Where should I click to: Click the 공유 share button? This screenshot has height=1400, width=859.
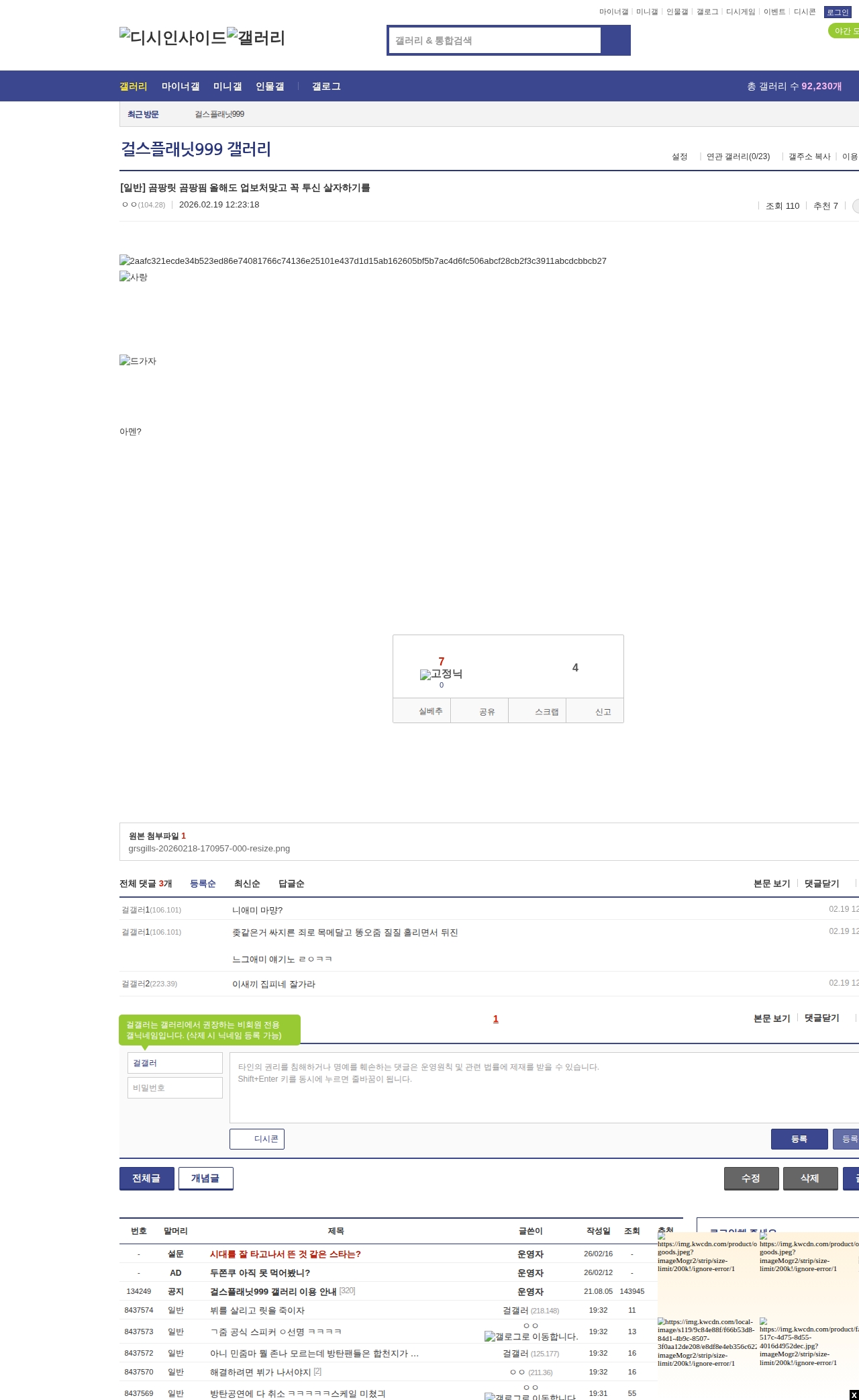pyautogui.click(x=480, y=711)
